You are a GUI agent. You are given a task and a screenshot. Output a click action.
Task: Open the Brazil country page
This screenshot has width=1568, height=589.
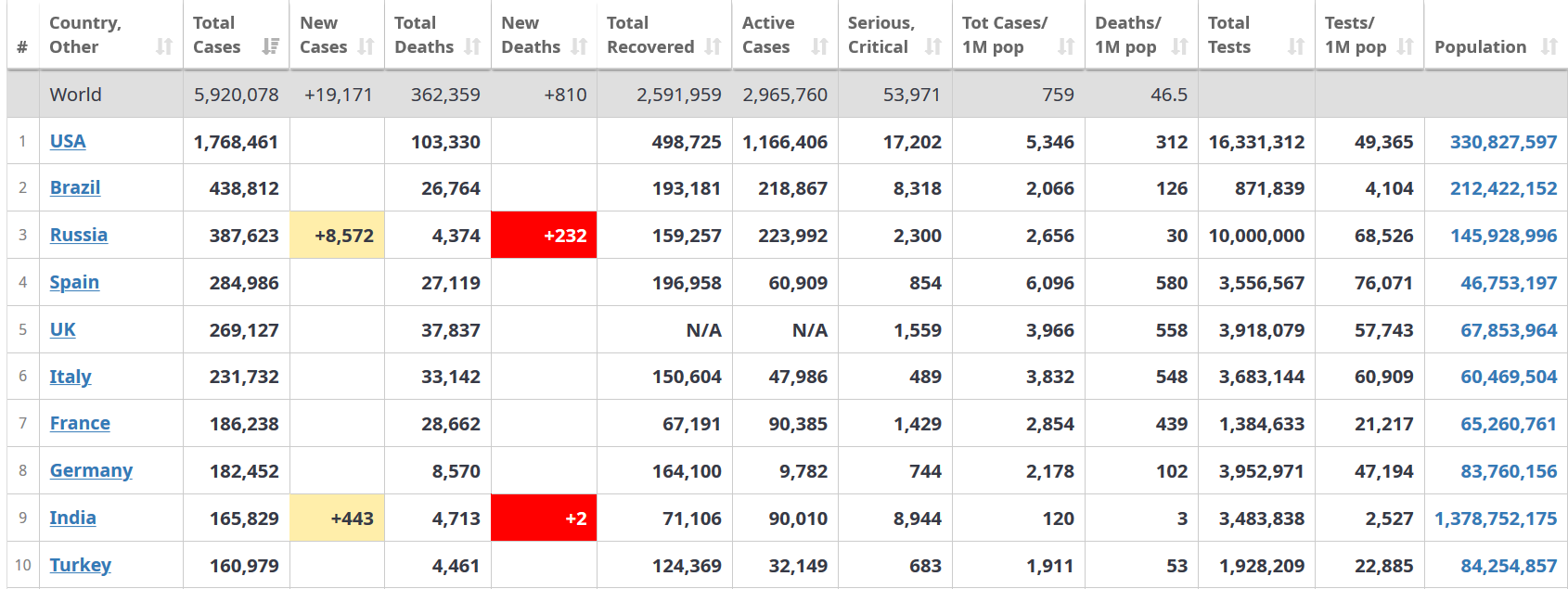[75, 187]
